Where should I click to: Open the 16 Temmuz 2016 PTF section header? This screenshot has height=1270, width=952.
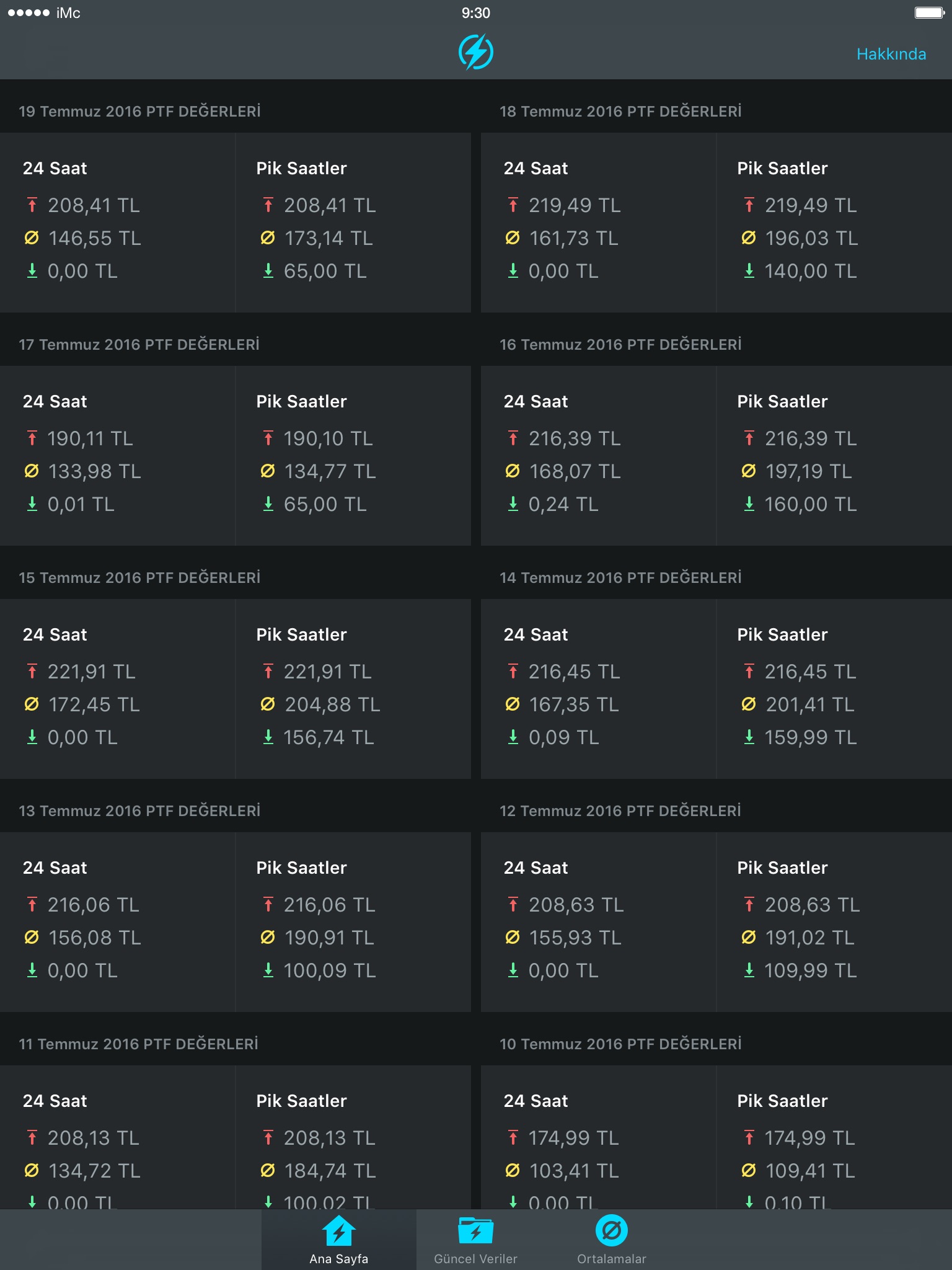coord(620,345)
